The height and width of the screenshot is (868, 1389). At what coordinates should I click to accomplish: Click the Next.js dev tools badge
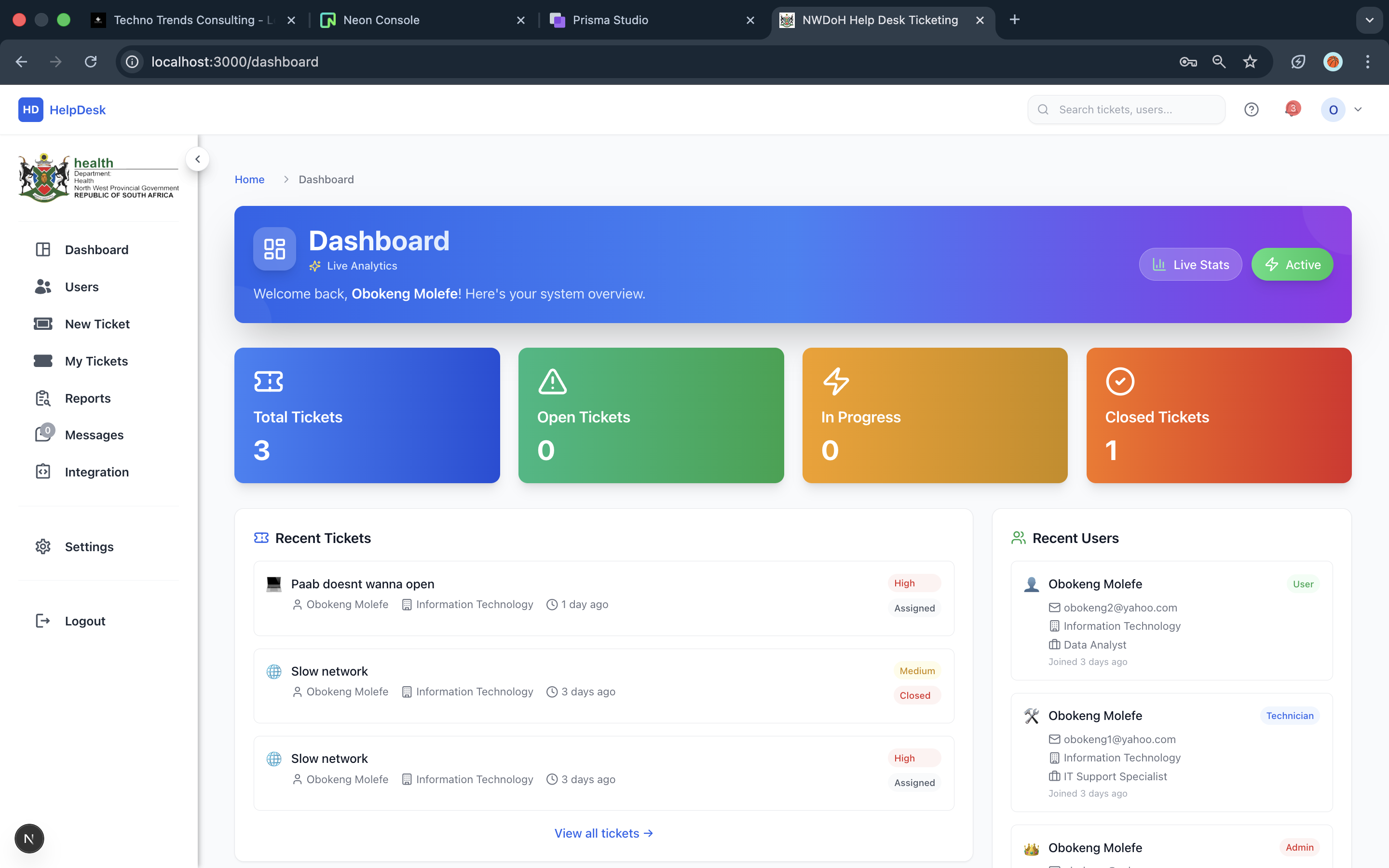(29, 839)
